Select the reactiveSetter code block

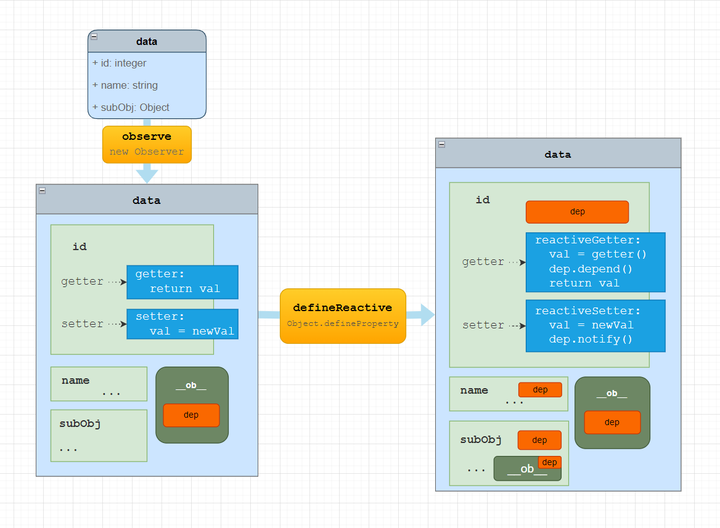596,326
